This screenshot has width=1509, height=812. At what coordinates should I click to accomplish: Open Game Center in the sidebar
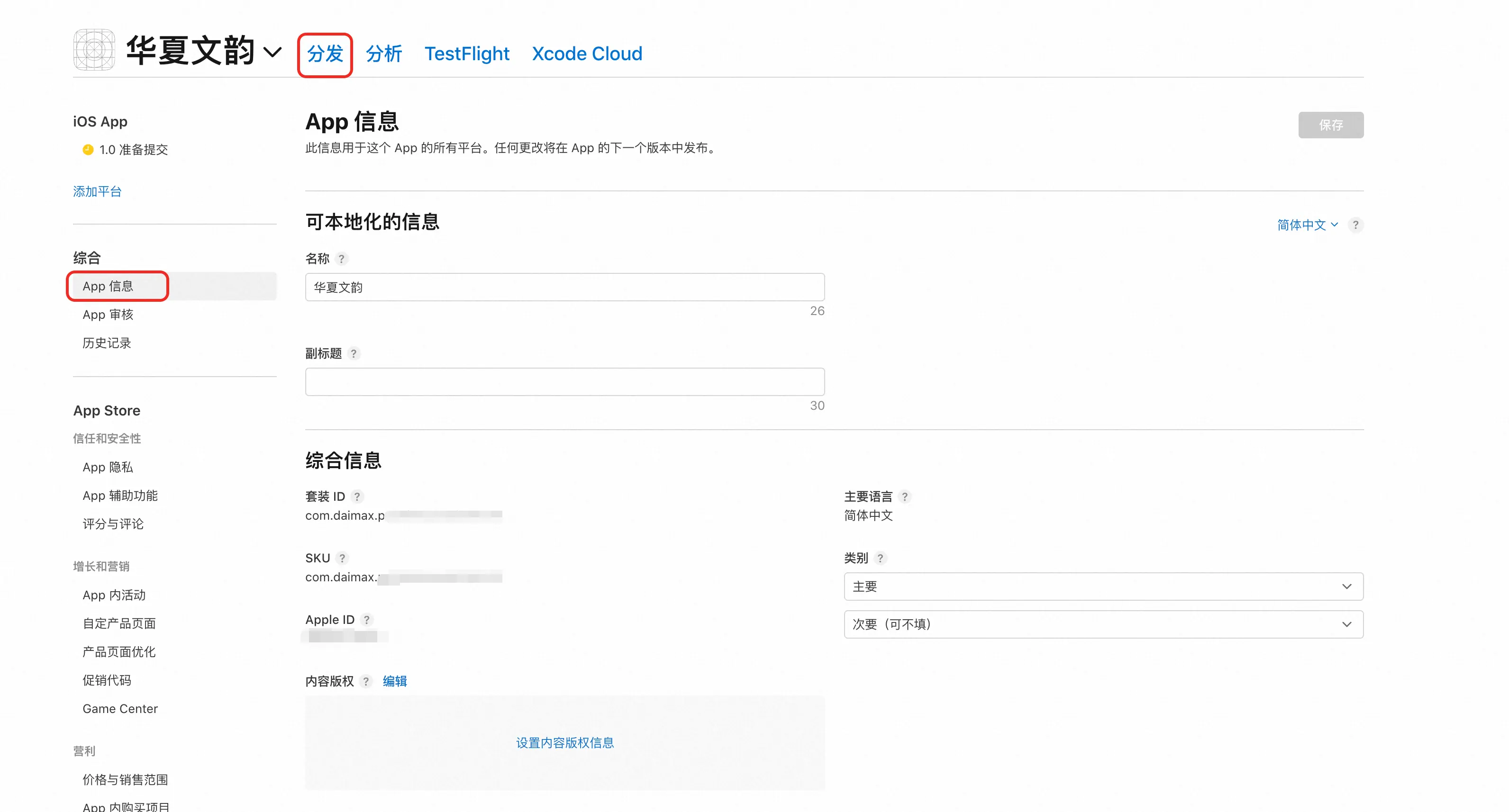pos(120,709)
